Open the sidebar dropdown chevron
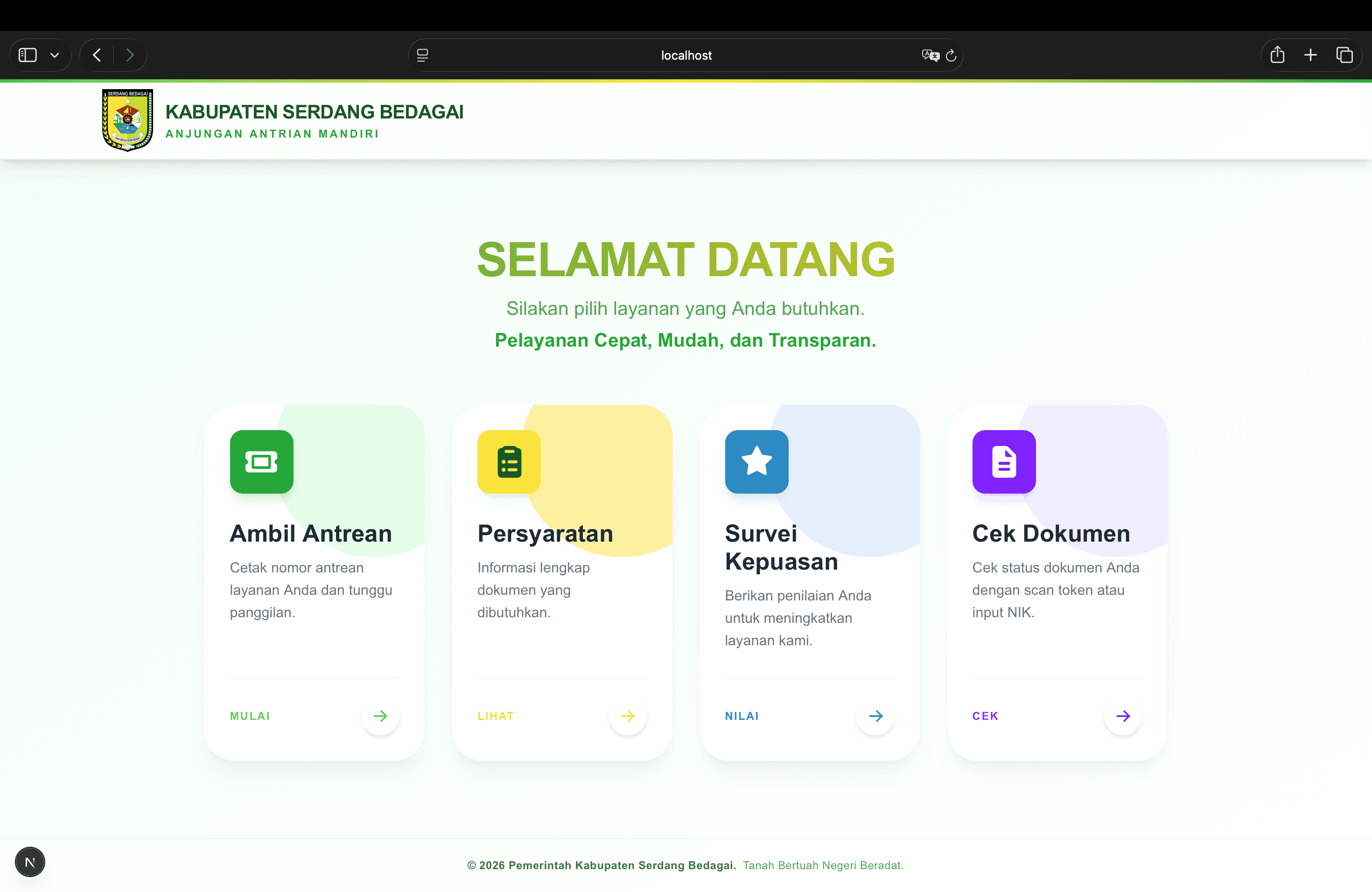 [55, 55]
